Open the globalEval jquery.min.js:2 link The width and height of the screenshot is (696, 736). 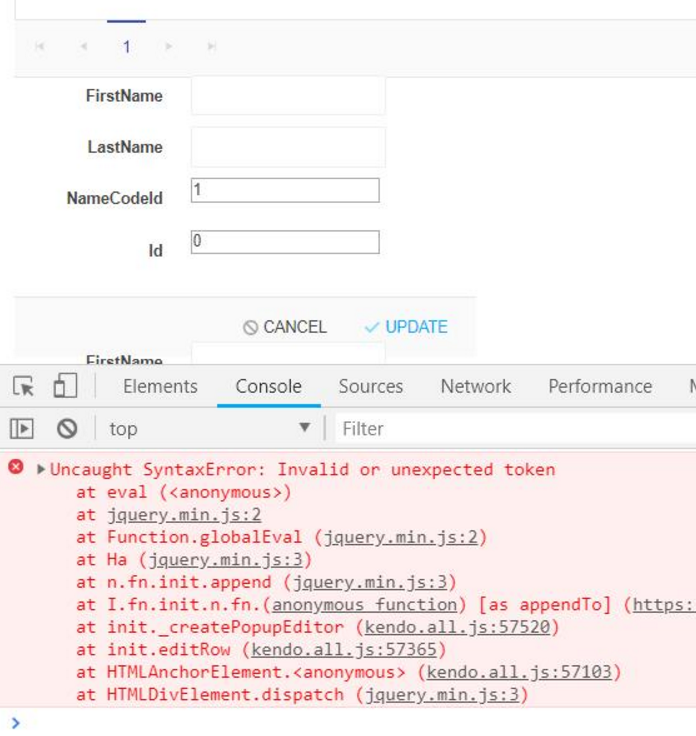[x=401, y=537]
